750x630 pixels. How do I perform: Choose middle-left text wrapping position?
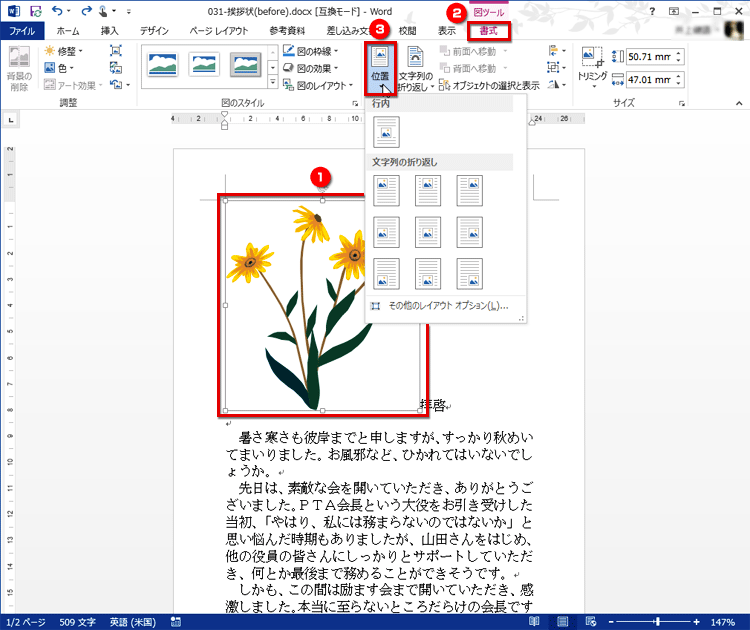pos(386,232)
